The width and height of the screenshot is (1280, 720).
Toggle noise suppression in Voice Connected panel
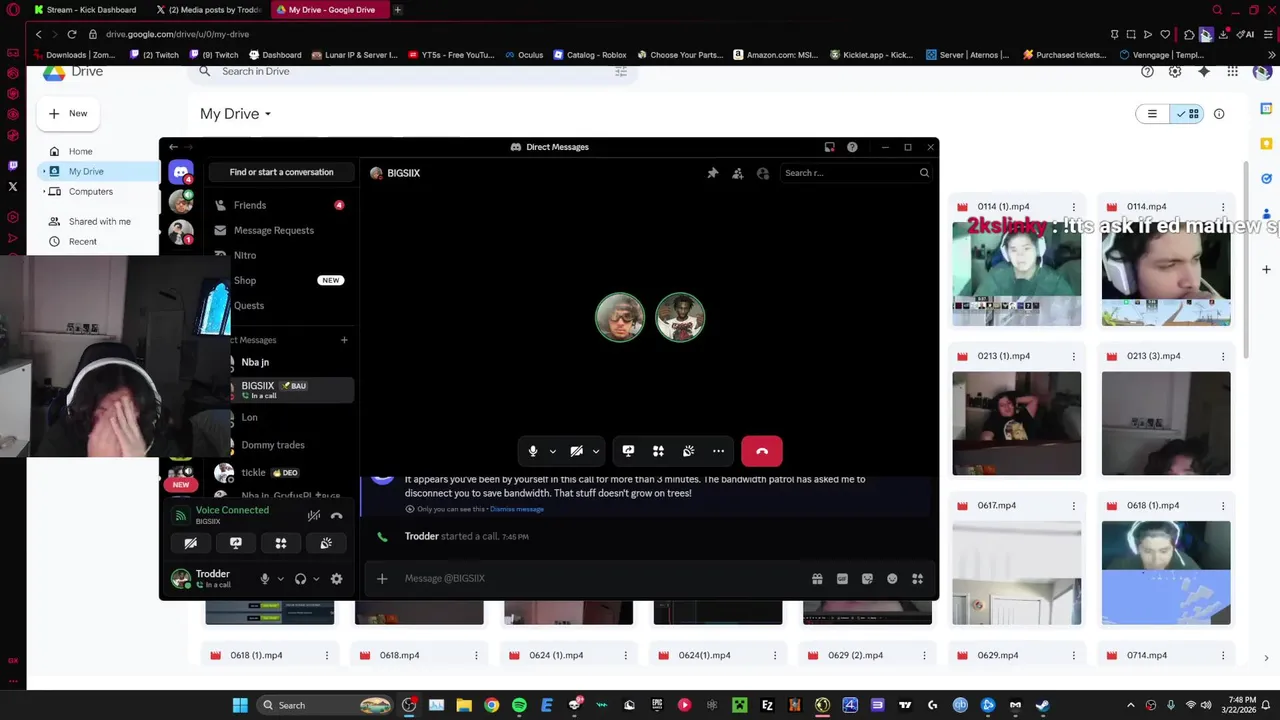pyautogui.click(x=314, y=515)
